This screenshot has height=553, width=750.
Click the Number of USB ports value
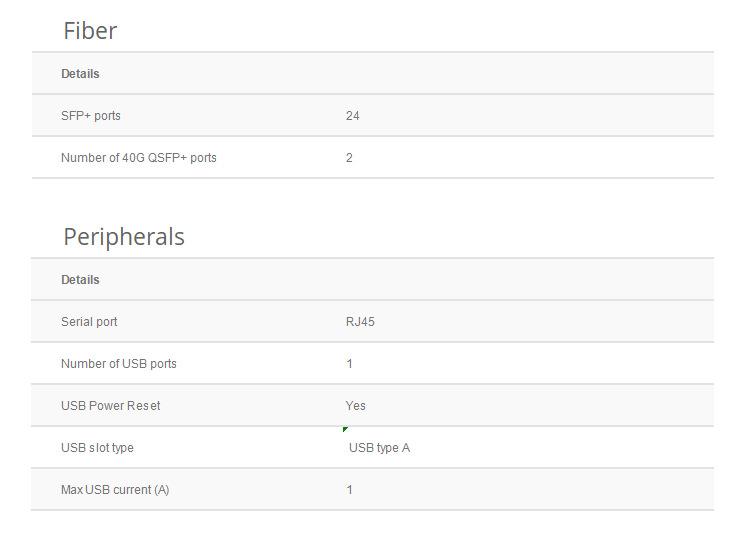[x=350, y=364]
